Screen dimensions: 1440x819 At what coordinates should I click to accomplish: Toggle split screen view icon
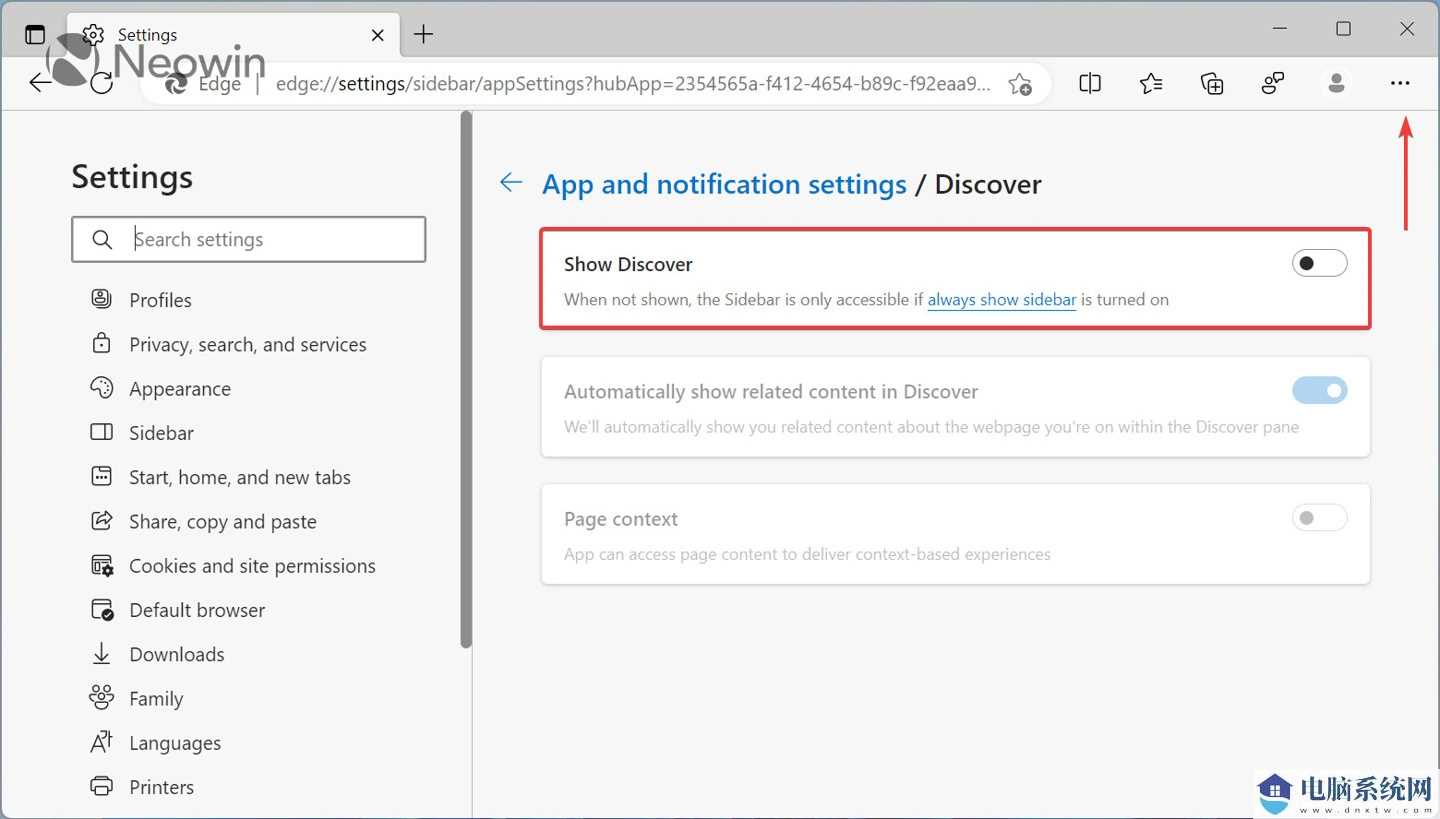tap(1090, 84)
